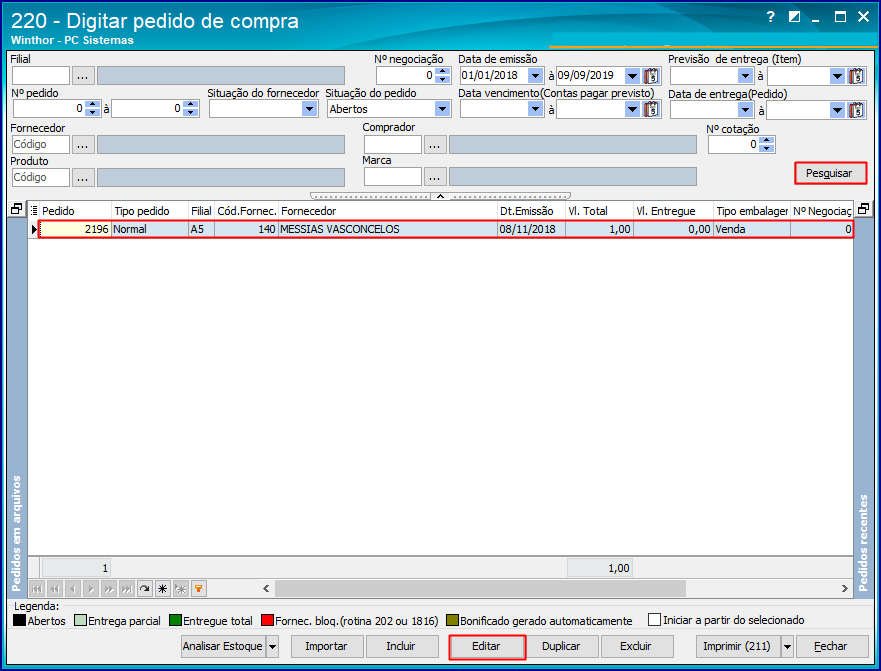Open Situação do pedido dropdown showing Abertos
Image resolution: width=881 pixels, height=671 pixels.
click(442, 109)
